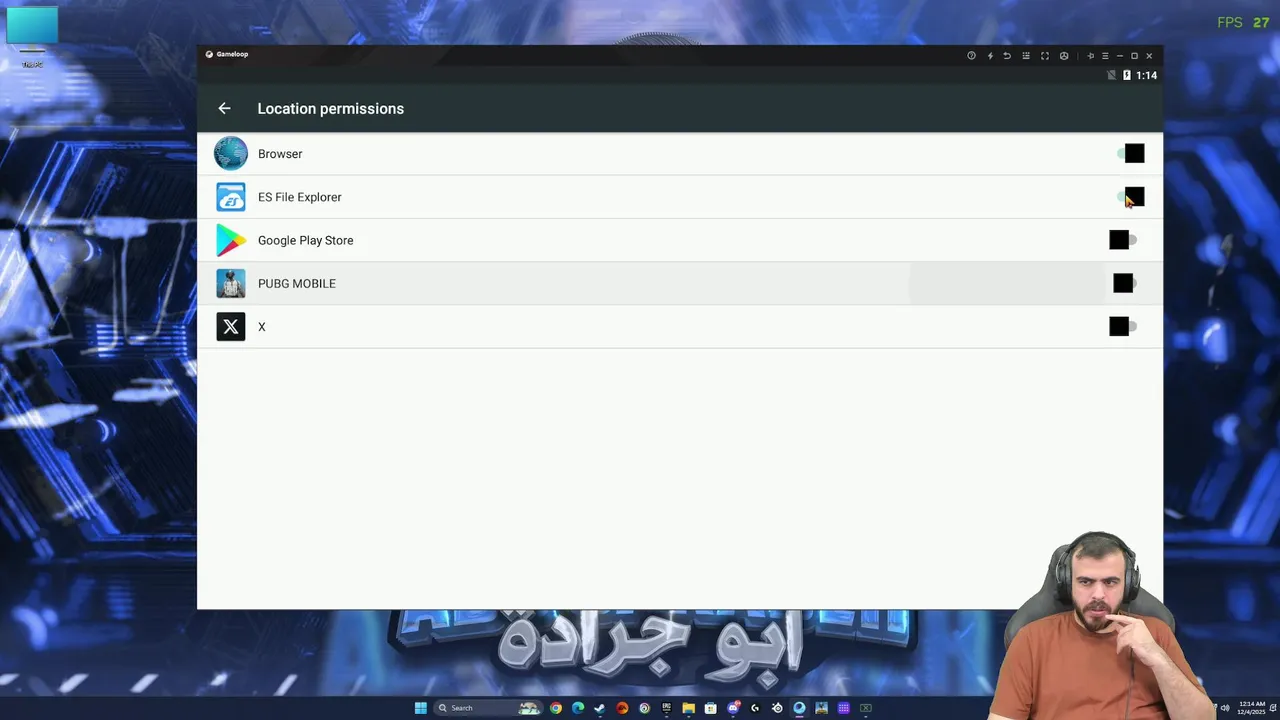The height and width of the screenshot is (720, 1280).
Task: Click the Browser globe app icon
Action: (231, 153)
